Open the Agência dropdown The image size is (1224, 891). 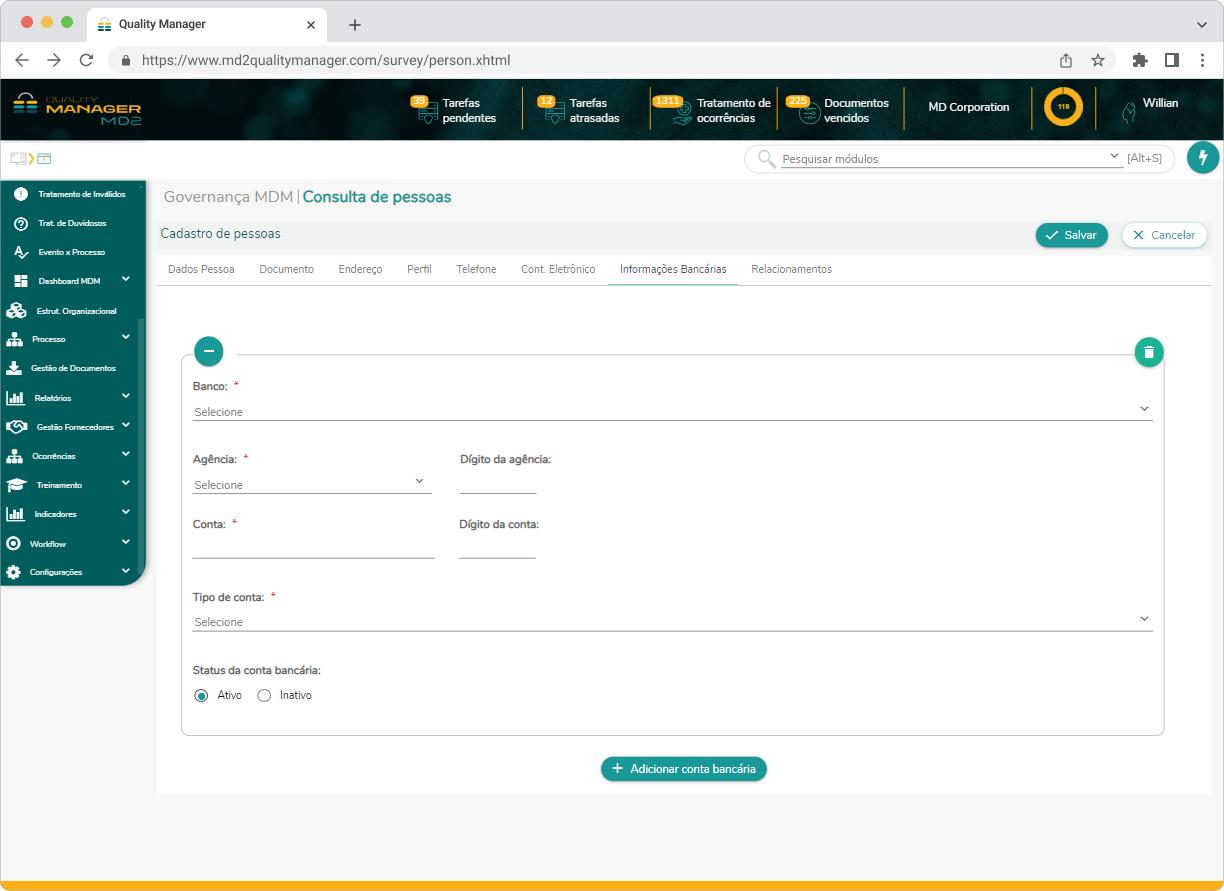click(311, 484)
